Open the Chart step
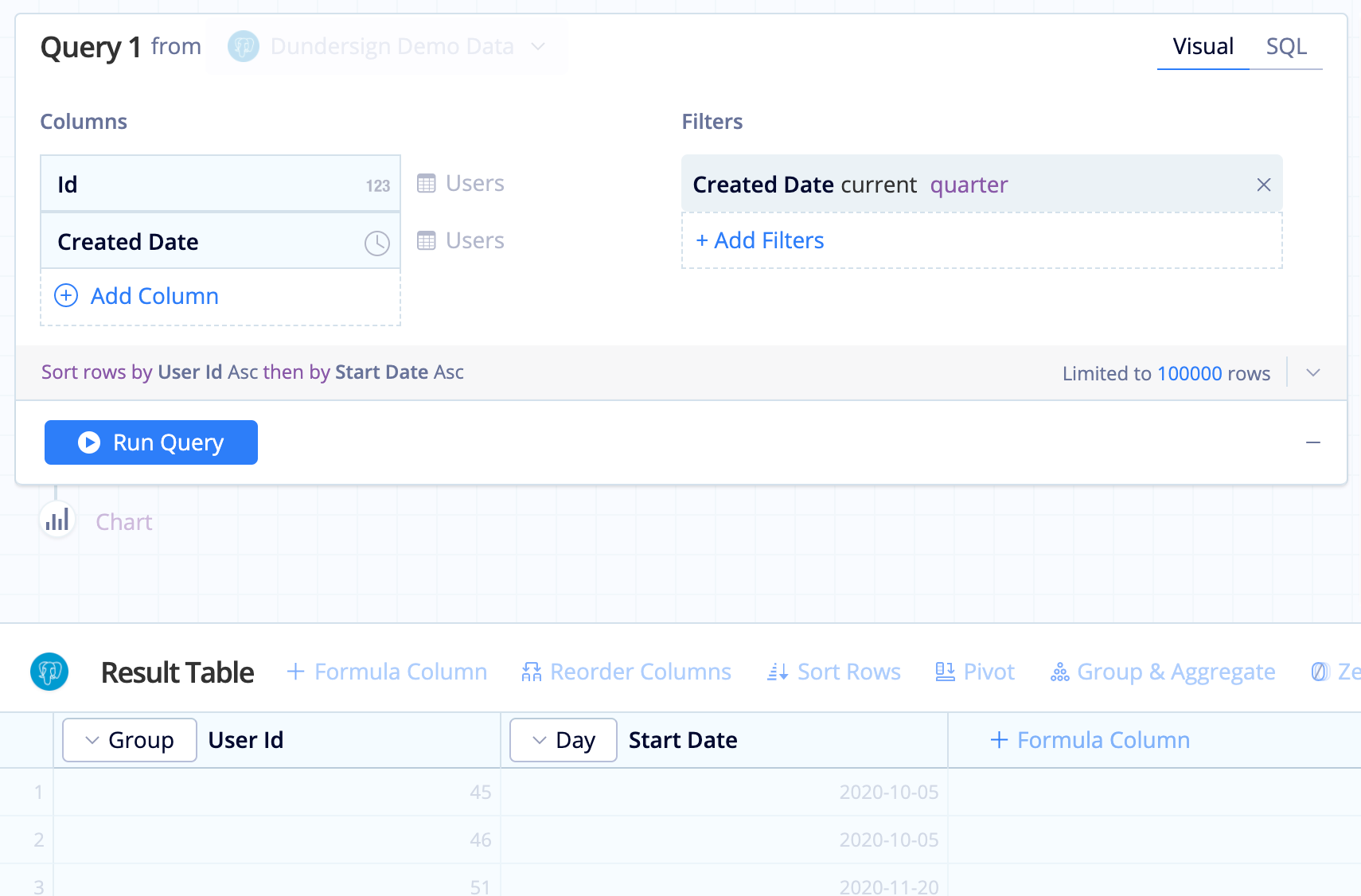The image size is (1361, 896). pos(123,522)
